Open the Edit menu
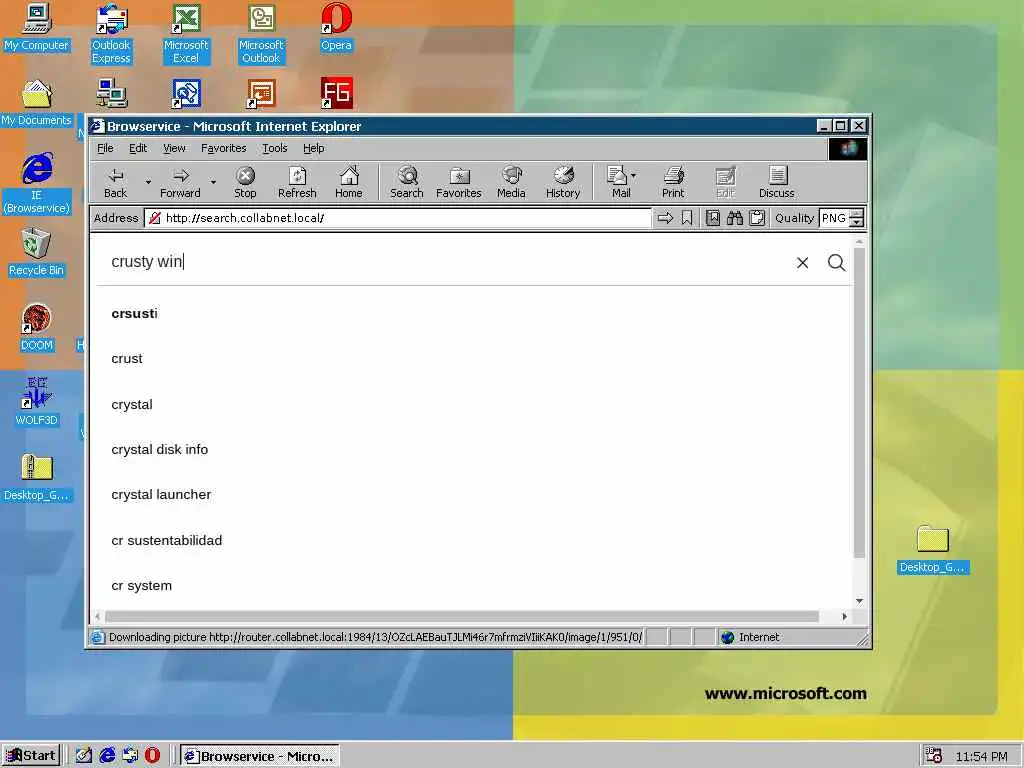1024x768 pixels. tap(138, 148)
